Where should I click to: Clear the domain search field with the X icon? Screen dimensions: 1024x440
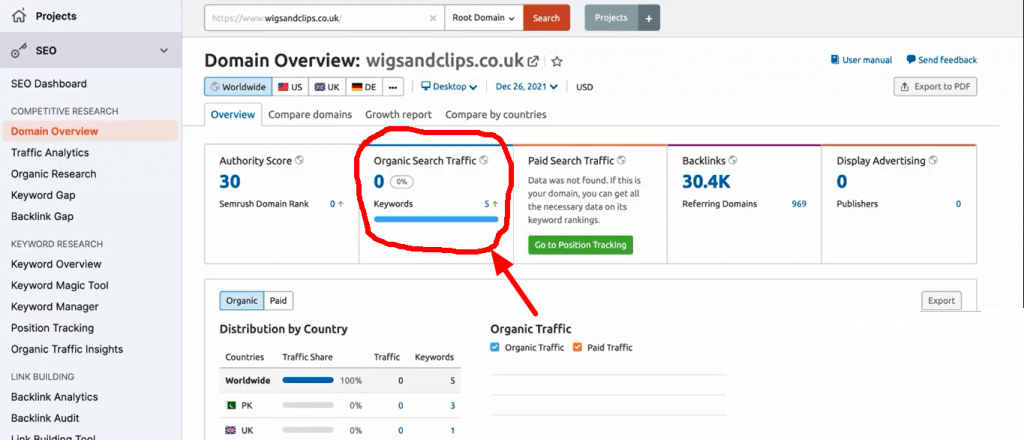[x=433, y=18]
